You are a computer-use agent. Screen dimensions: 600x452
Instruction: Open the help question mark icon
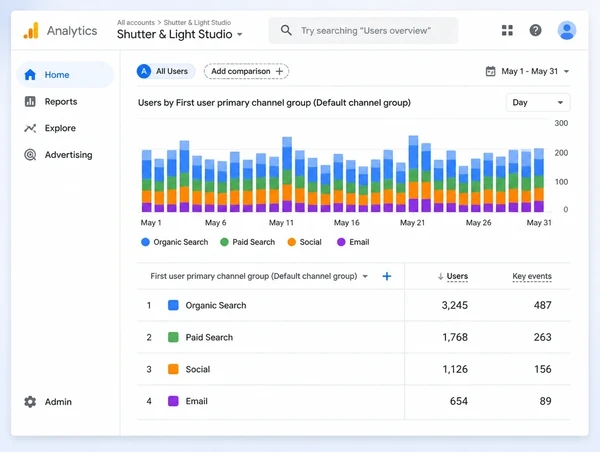coord(535,30)
